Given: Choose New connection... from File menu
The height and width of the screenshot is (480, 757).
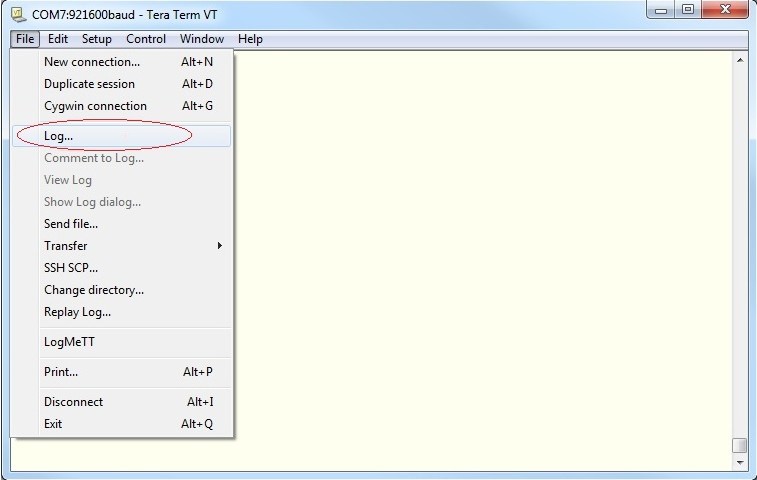Looking at the screenshot, I should point(121,62).
